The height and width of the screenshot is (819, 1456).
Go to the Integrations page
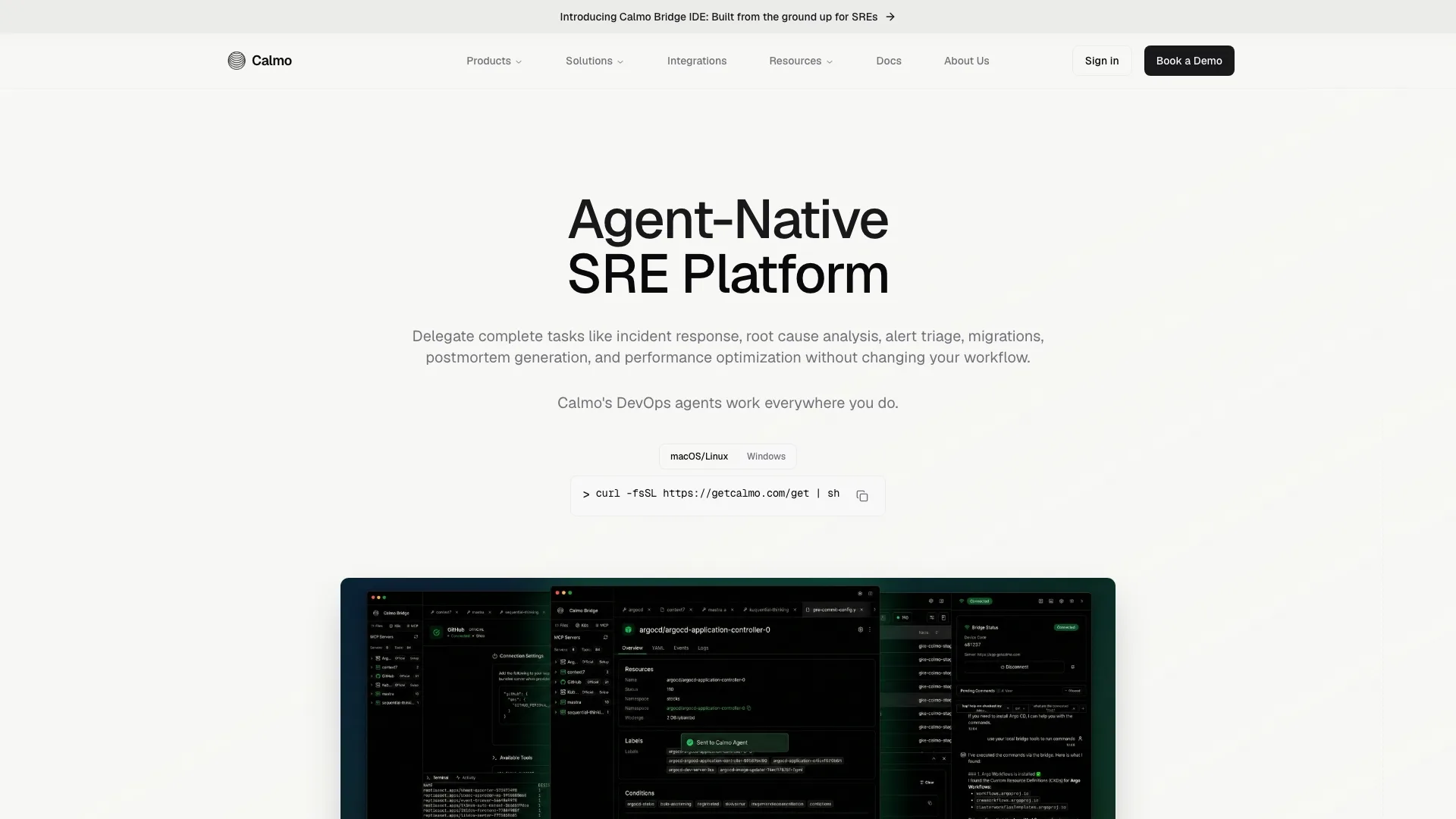pos(697,61)
